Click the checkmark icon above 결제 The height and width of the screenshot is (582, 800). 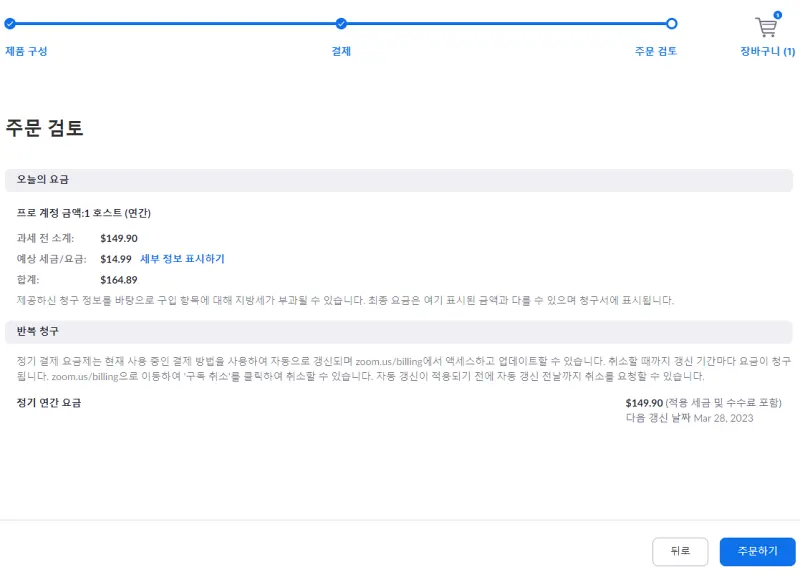(341, 23)
